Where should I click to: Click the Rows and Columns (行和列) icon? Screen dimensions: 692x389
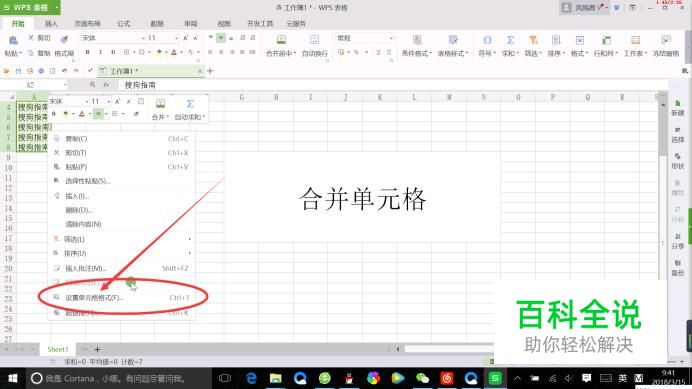point(607,40)
